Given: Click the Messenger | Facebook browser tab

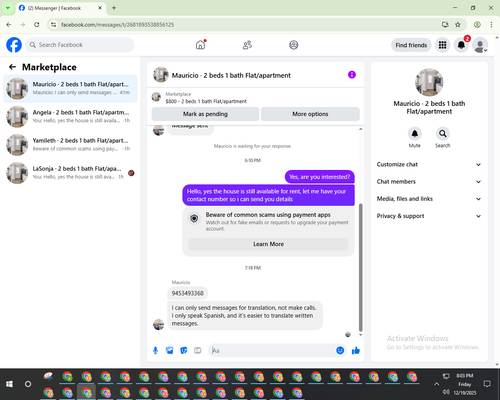Looking at the screenshot, I should [60, 8].
